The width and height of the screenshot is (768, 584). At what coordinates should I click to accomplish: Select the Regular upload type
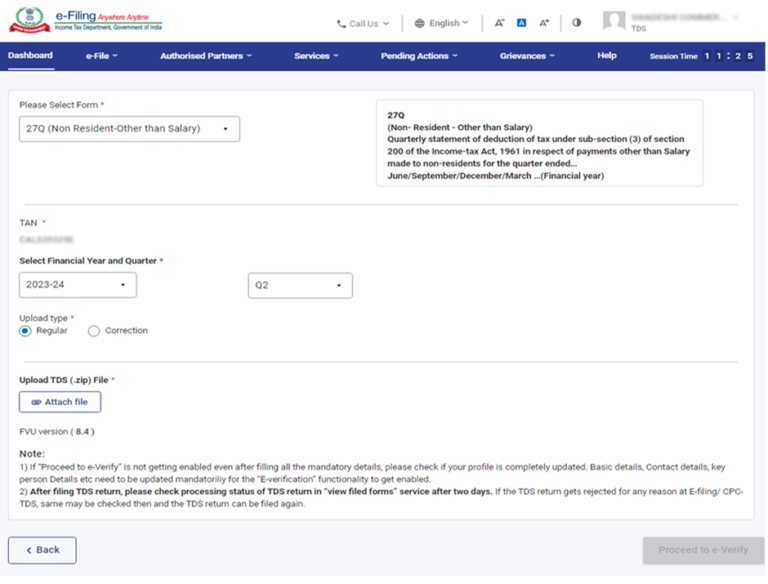point(26,331)
